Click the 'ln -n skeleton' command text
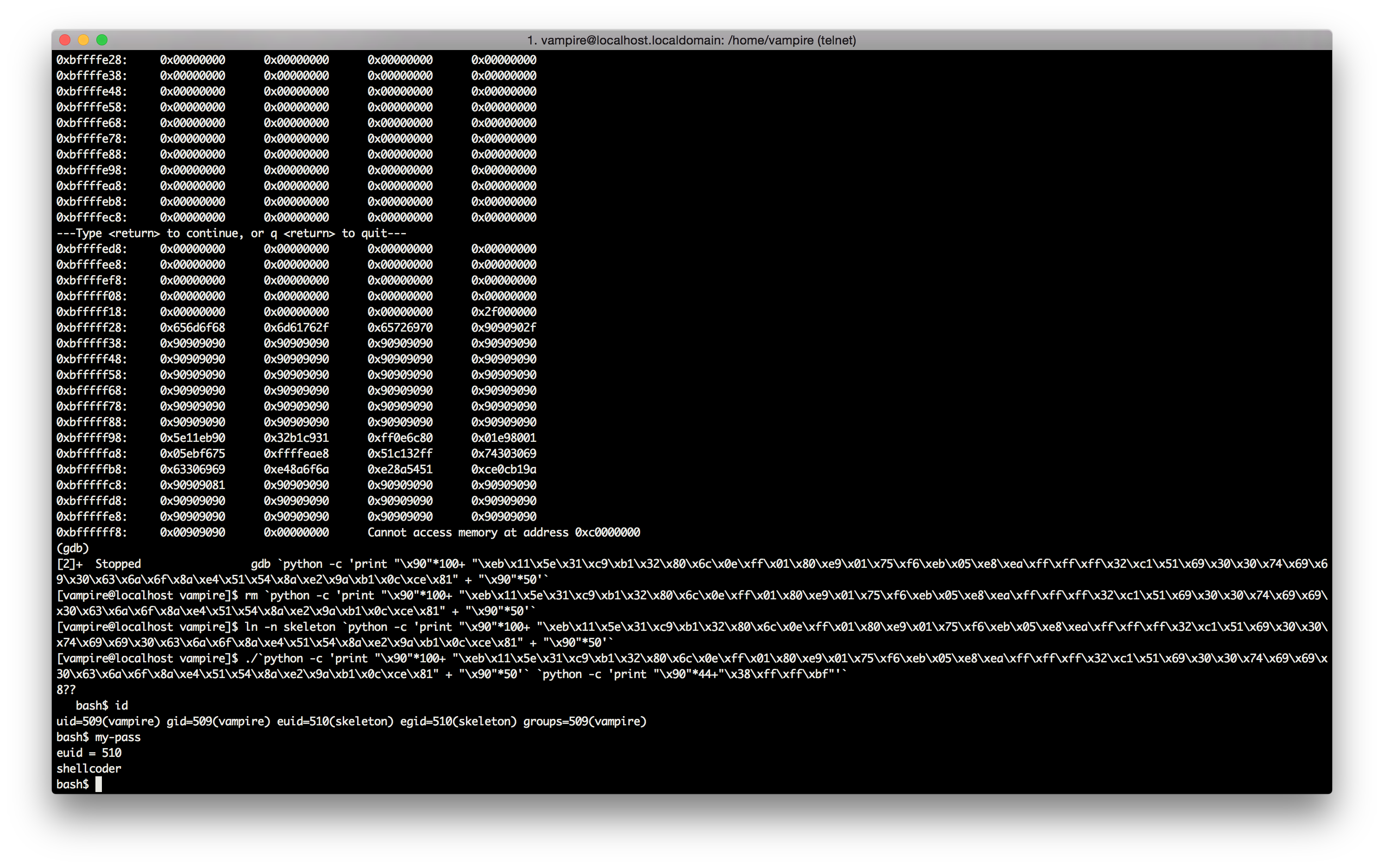Viewport: 1384px width, 868px height. tap(290, 627)
